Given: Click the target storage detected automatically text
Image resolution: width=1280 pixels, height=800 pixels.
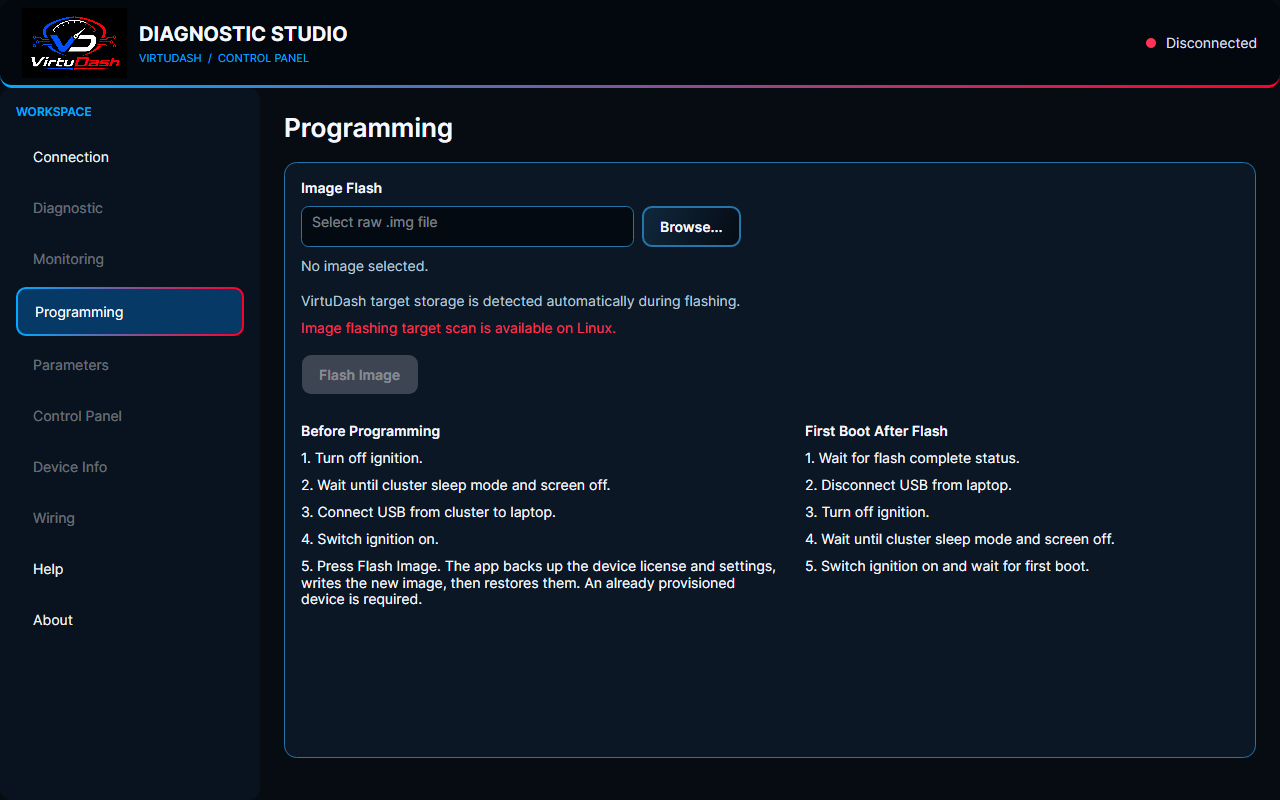Looking at the screenshot, I should click(x=520, y=301).
